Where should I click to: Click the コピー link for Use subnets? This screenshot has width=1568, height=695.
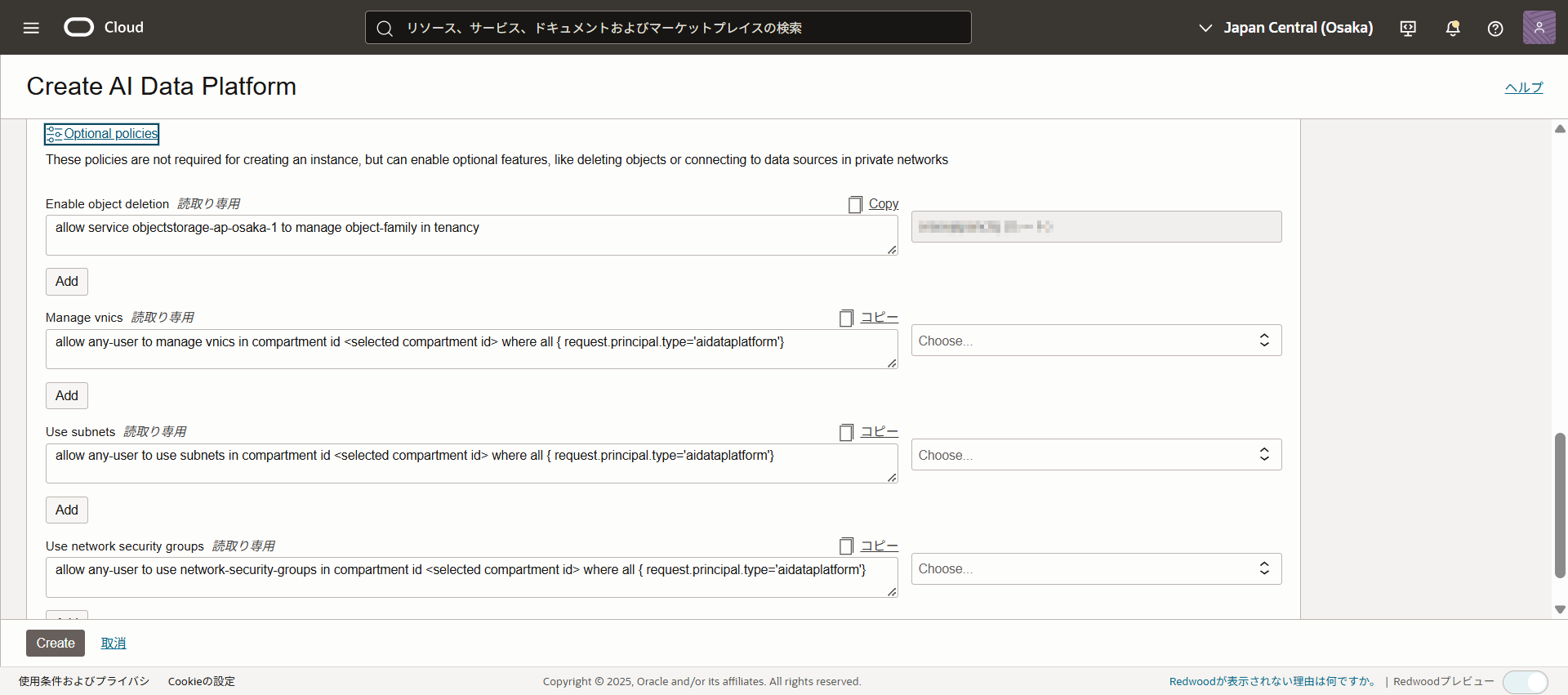(880, 432)
